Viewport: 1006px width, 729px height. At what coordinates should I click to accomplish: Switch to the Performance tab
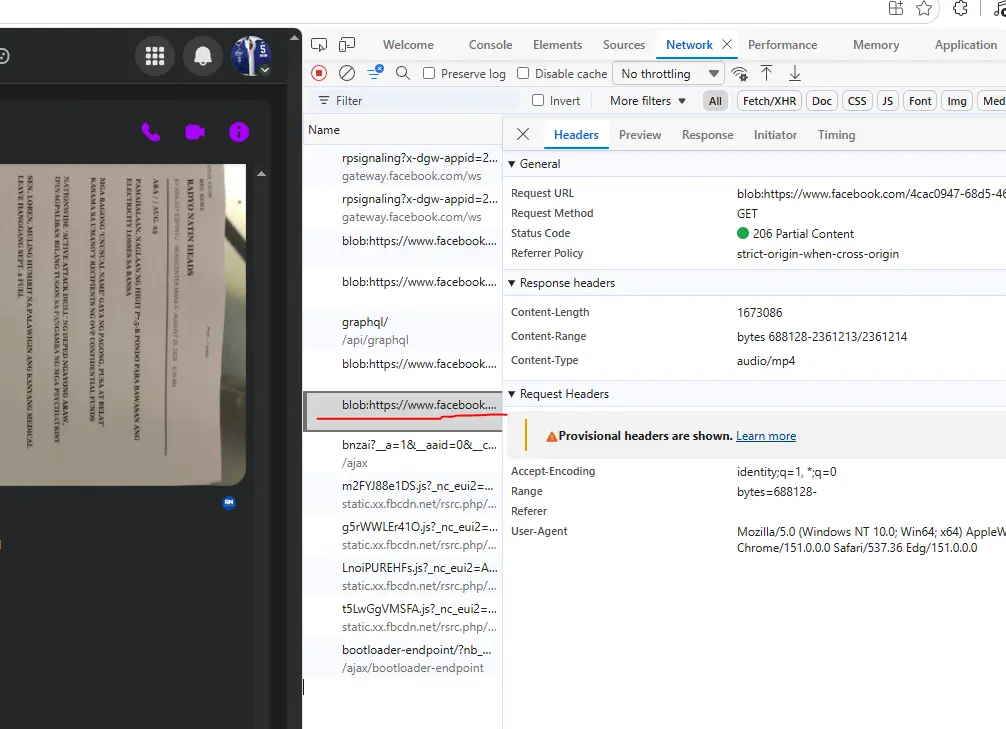[782, 45]
